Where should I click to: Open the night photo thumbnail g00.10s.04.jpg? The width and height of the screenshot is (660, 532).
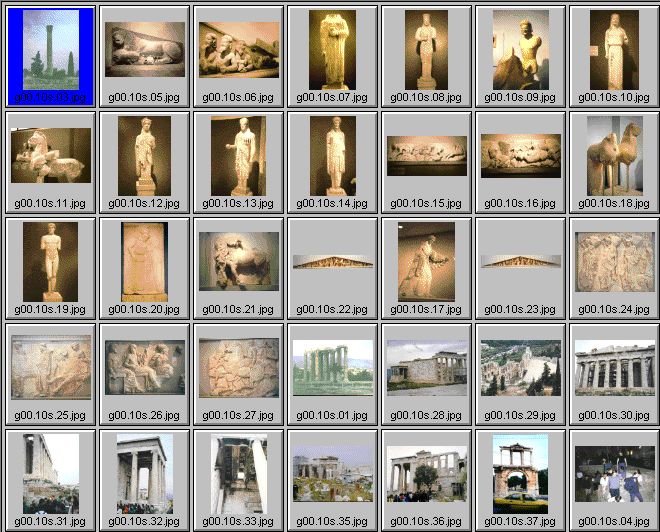614,473
